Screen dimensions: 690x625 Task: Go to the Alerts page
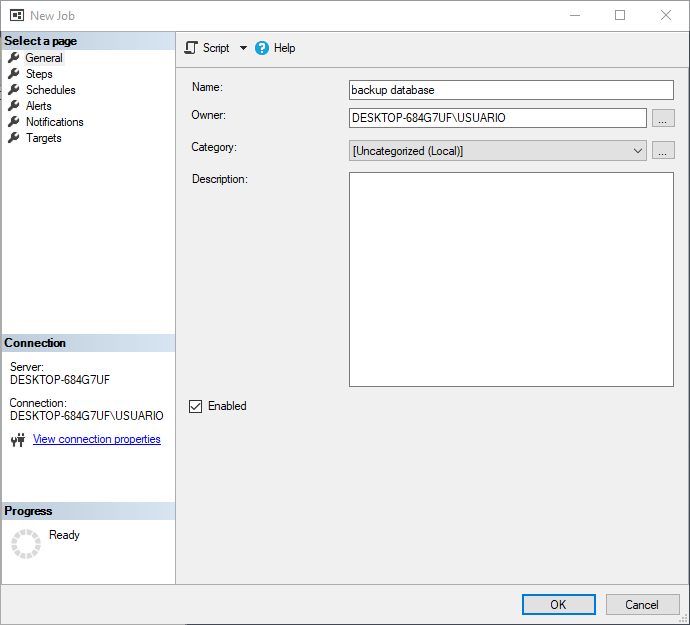39,106
